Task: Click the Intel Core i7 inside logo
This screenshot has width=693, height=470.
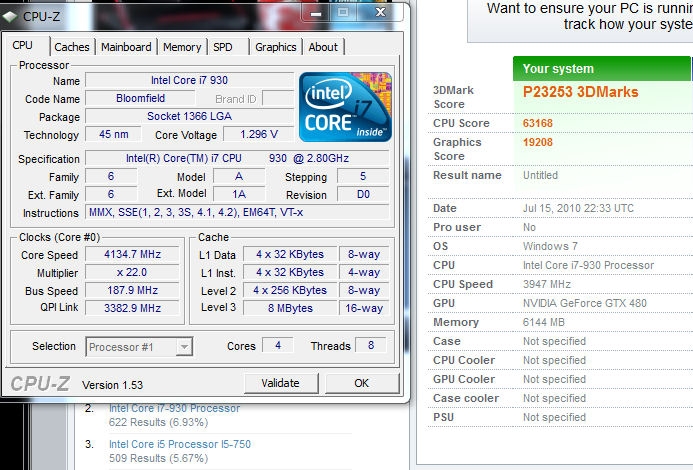Action: coord(345,107)
